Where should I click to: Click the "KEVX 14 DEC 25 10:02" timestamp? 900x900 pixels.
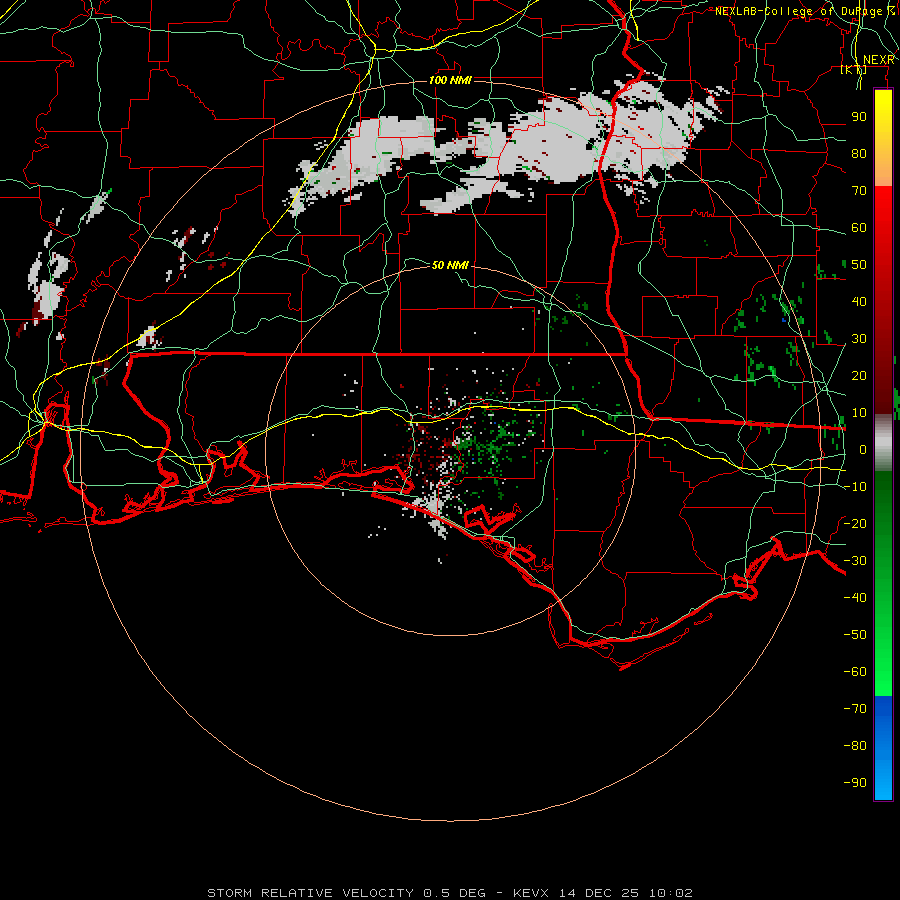tap(603, 893)
